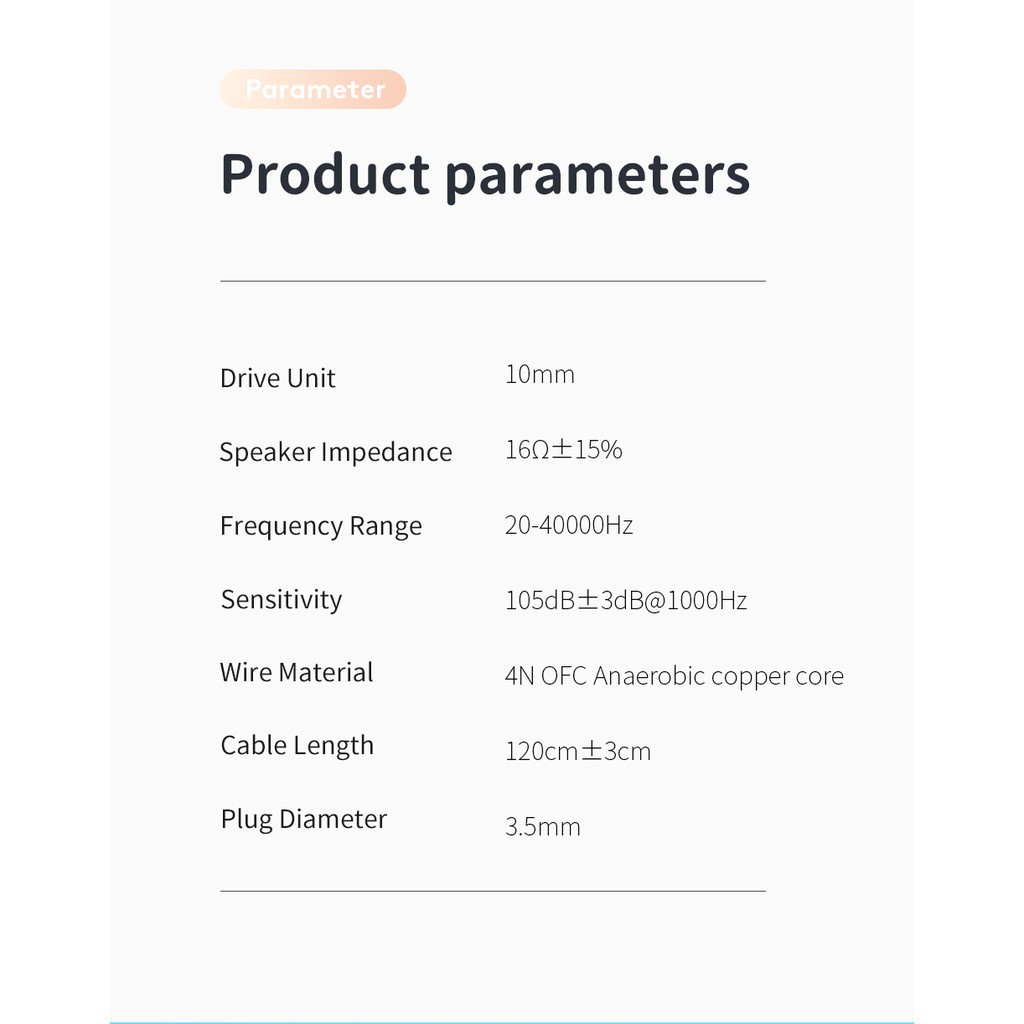The image size is (1024, 1024).
Task: Click the 10mm drive unit value
Action: click(x=540, y=375)
